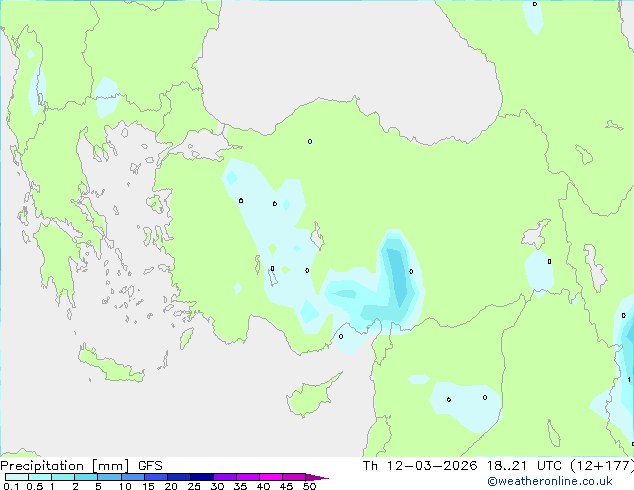Click the 10–15 mm legend color box
Viewport: 634px width, 490px height.
(x=132, y=477)
